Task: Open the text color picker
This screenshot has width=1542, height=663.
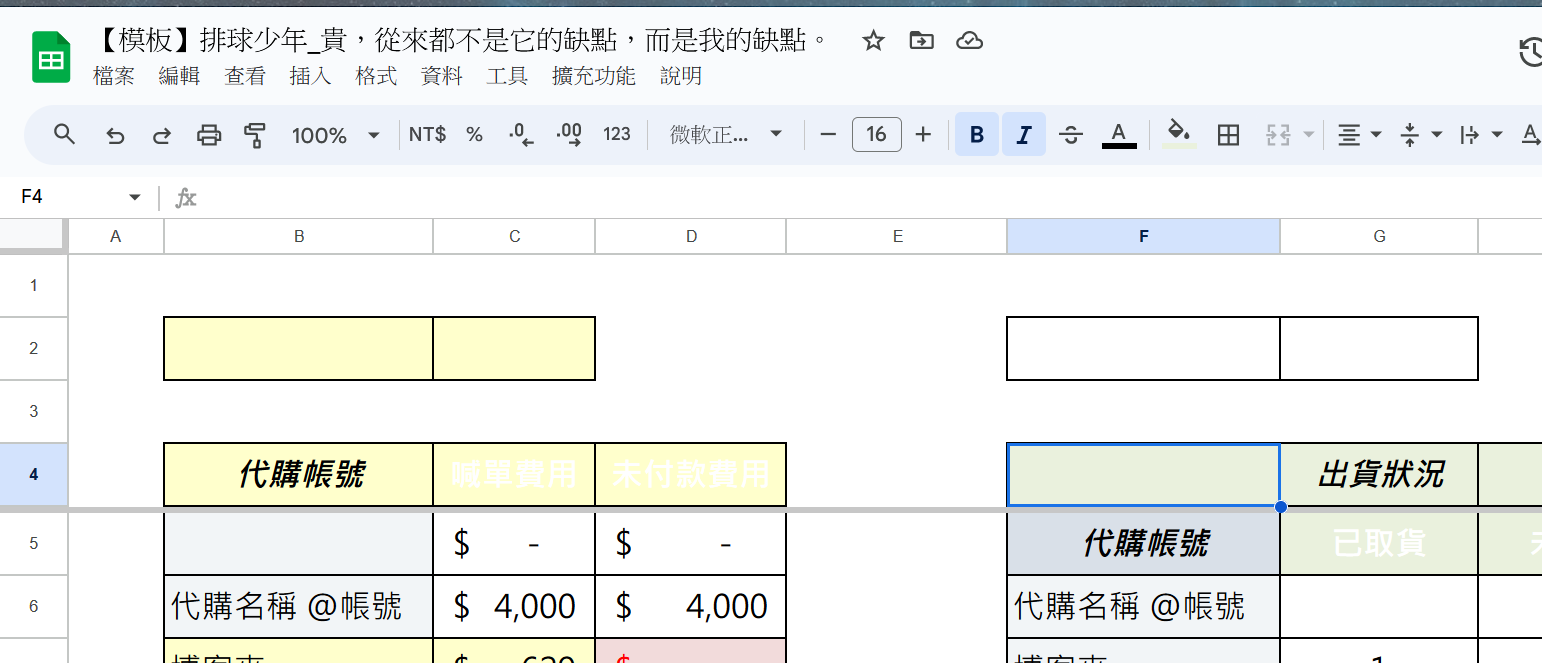Action: (x=1119, y=135)
